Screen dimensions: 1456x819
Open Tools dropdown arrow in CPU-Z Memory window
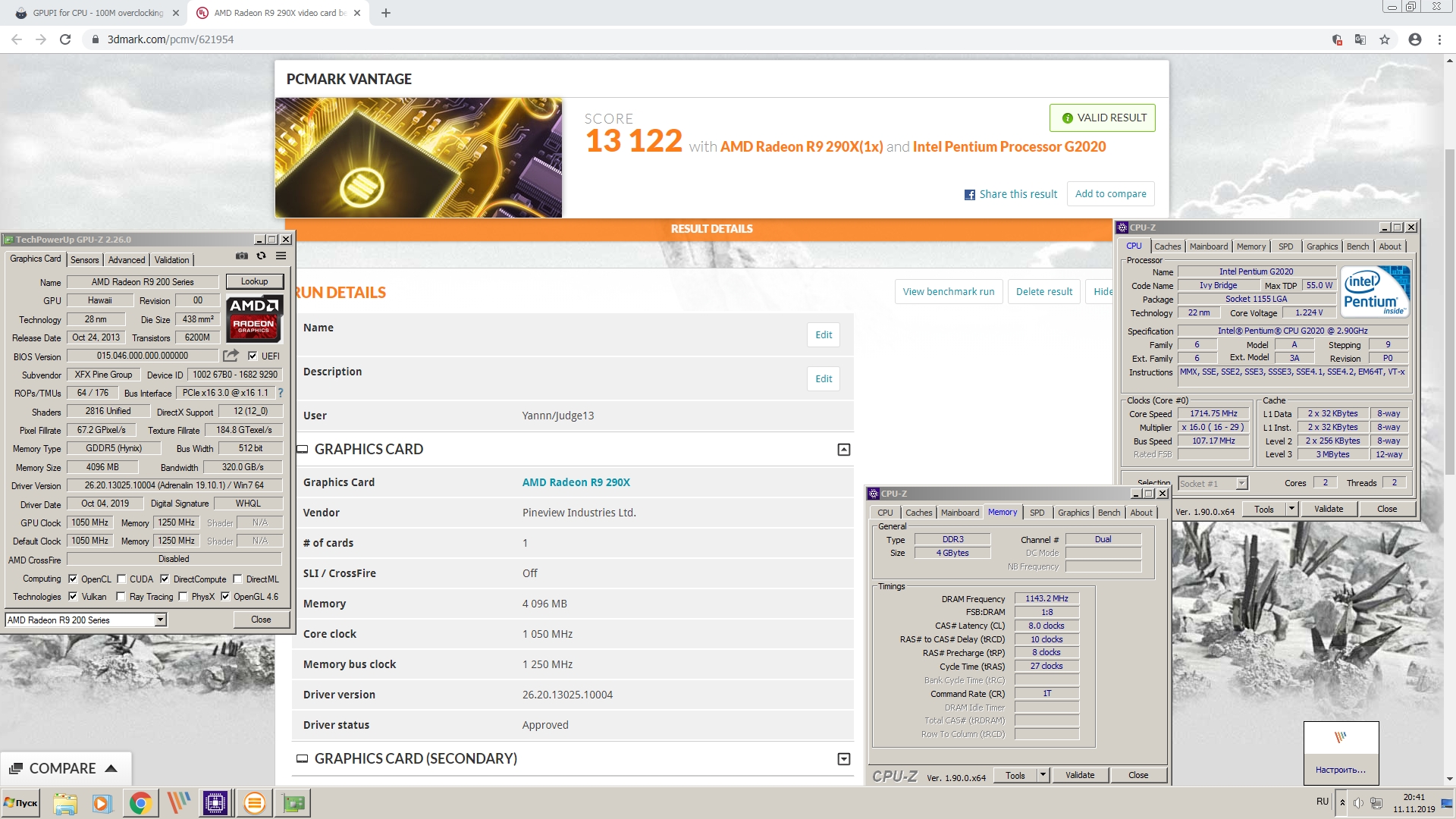click(1043, 775)
